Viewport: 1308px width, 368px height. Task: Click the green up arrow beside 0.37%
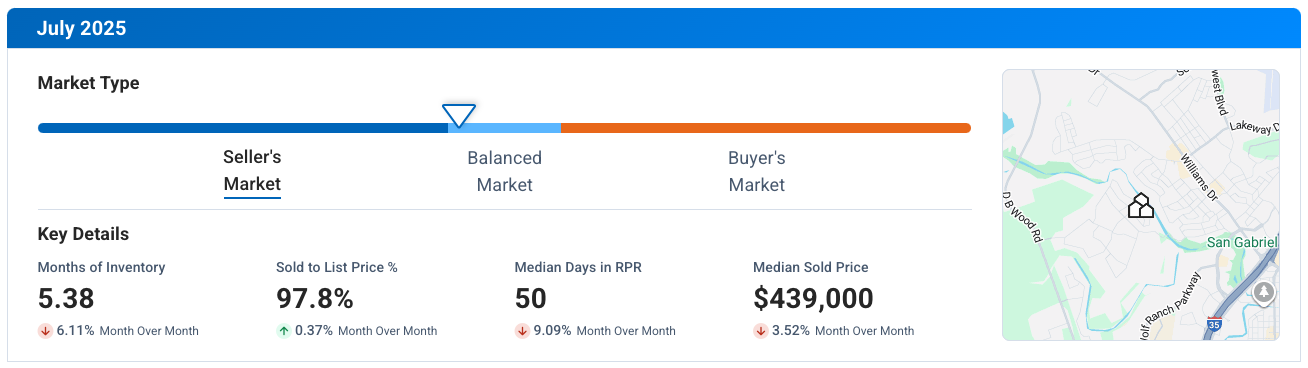coord(283,331)
